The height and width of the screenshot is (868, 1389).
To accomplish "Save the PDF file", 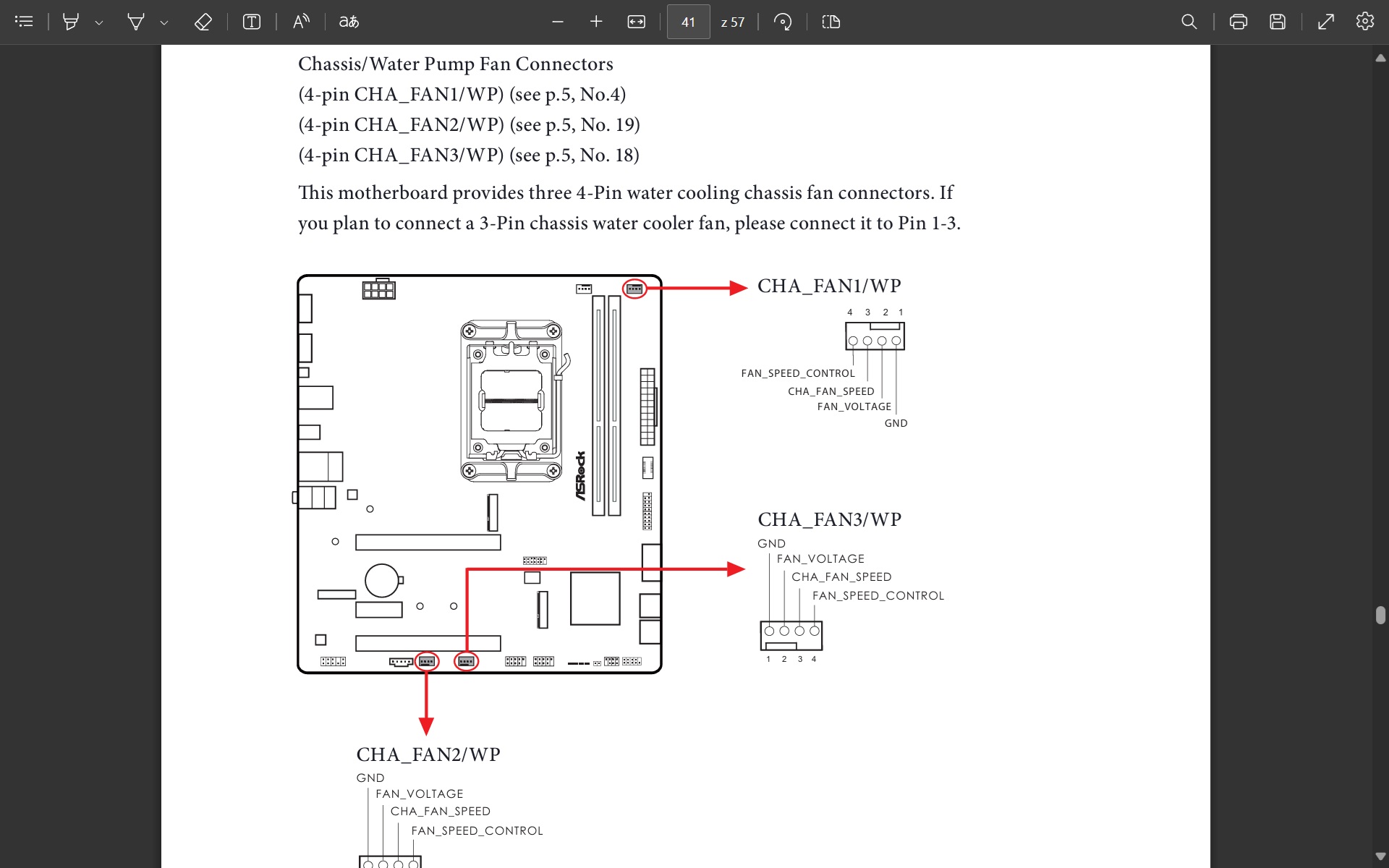I will (x=1278, y=22).
